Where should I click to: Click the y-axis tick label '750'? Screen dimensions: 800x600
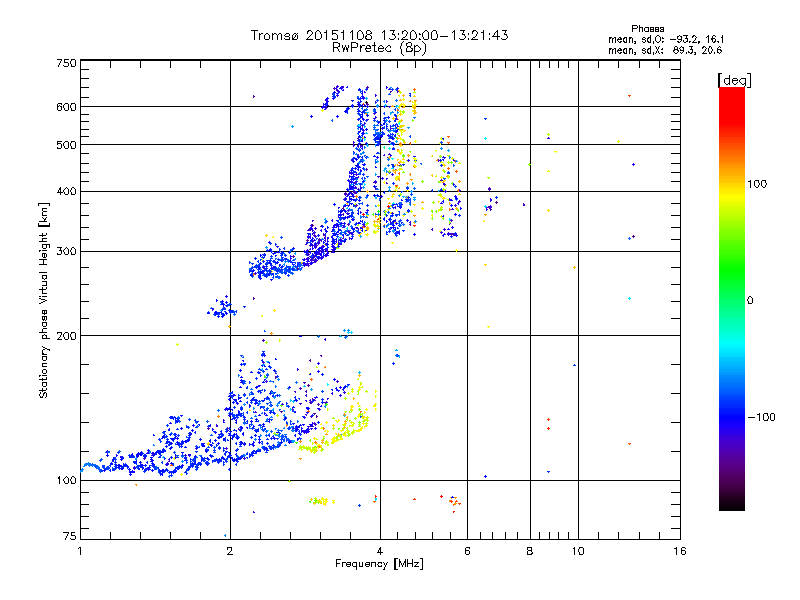click(66, 63)
